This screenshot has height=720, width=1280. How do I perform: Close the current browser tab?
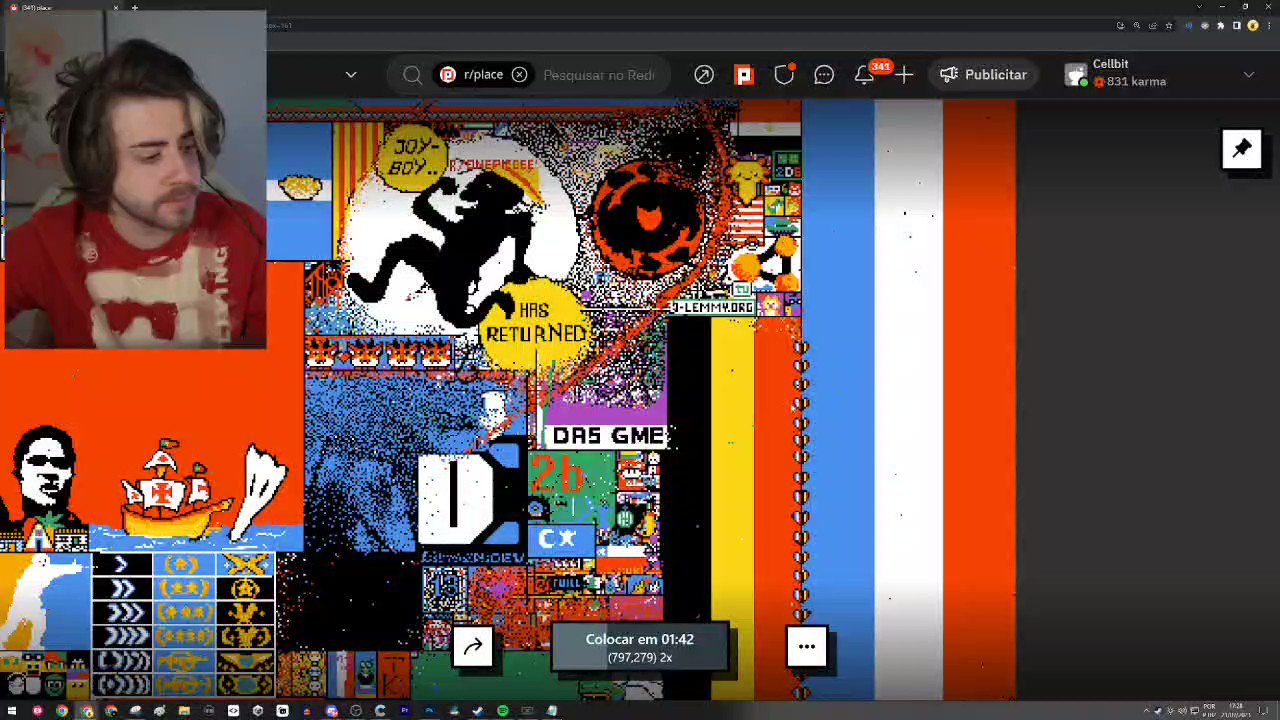pyautogui.click(x=115, y=7)
